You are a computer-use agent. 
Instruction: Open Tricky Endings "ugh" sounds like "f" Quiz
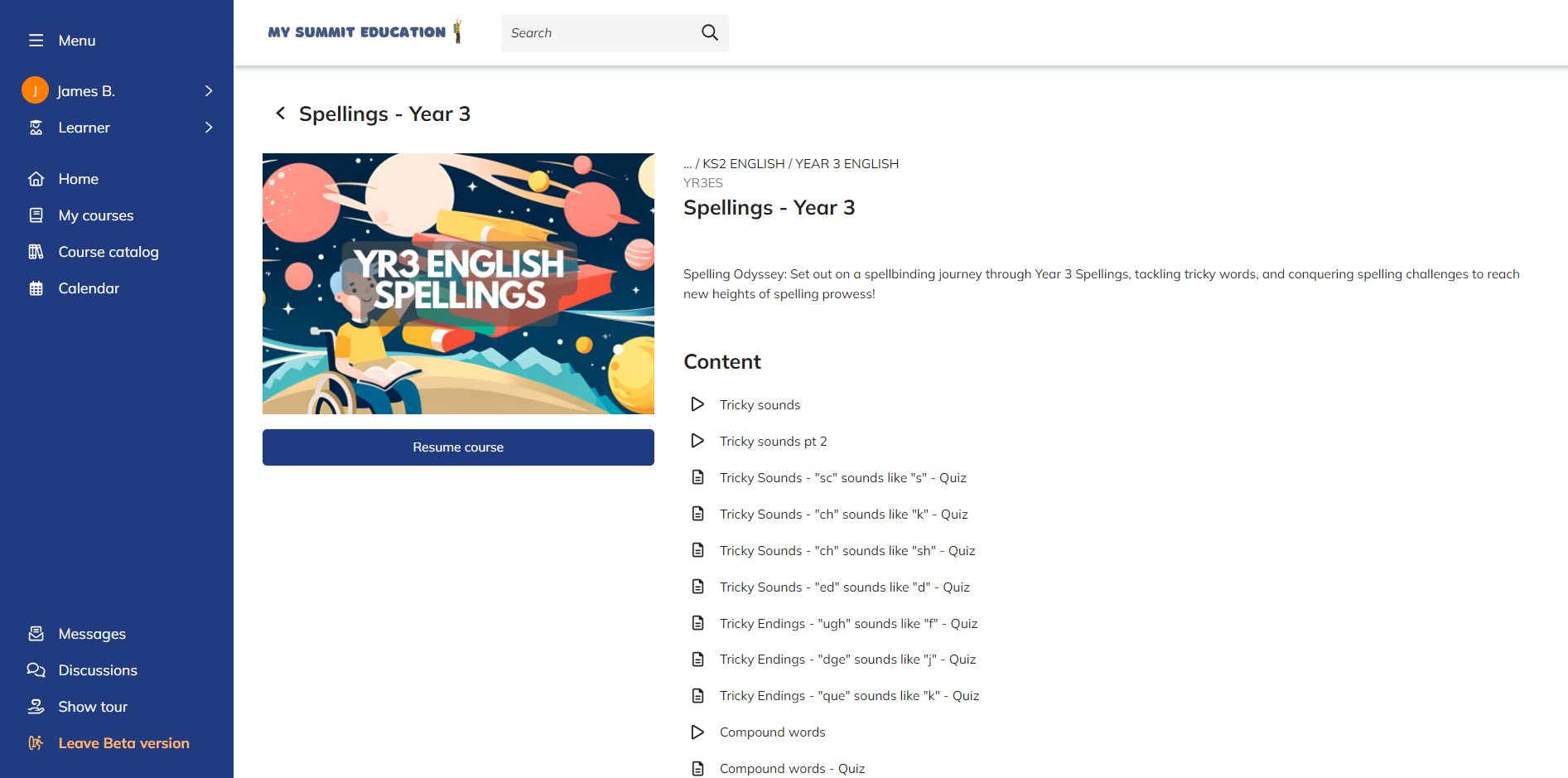[x=849, y=623]
